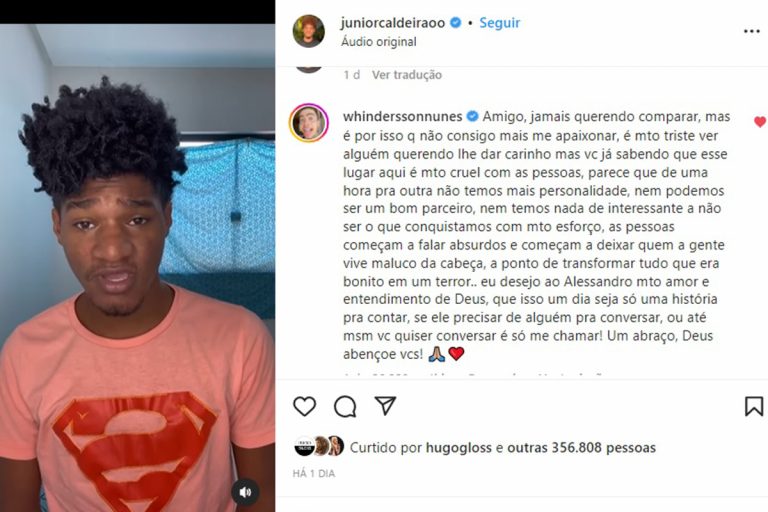Unlike whinderssonnunes comment red heart

coord(760,122)
